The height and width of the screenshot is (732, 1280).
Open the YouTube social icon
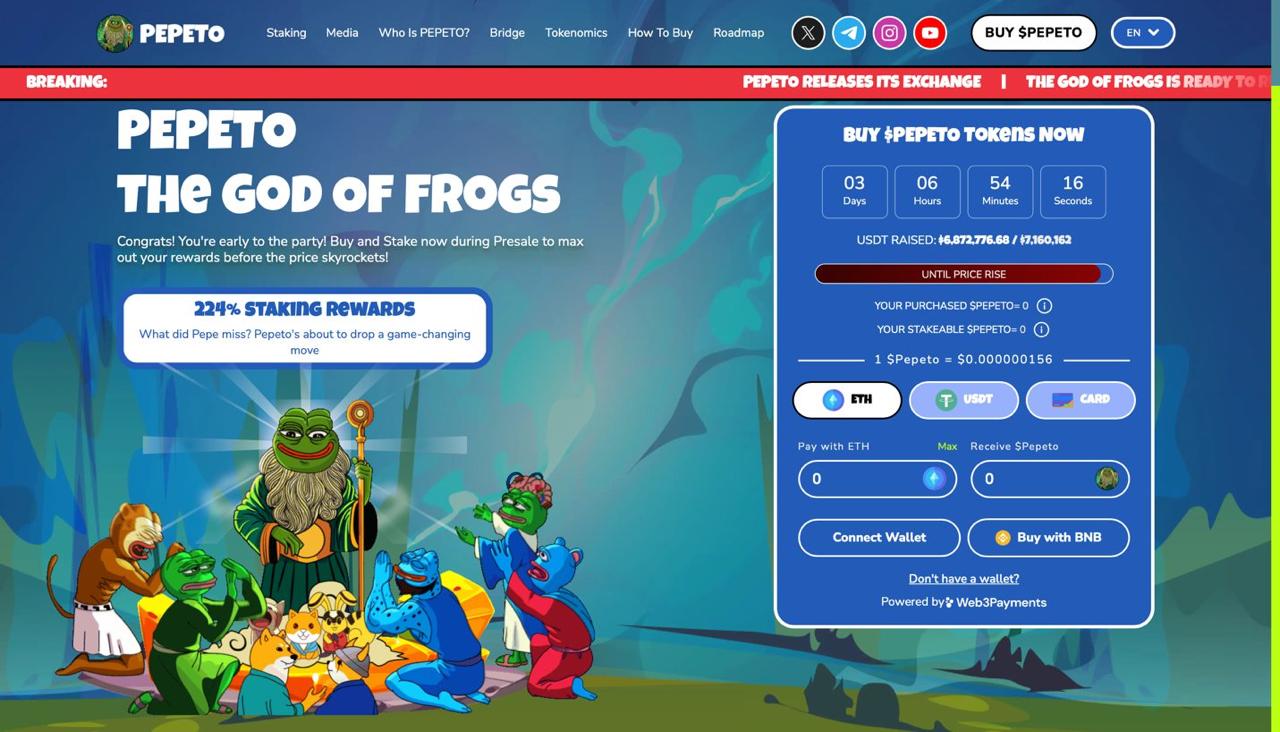(x=930, y=33)
